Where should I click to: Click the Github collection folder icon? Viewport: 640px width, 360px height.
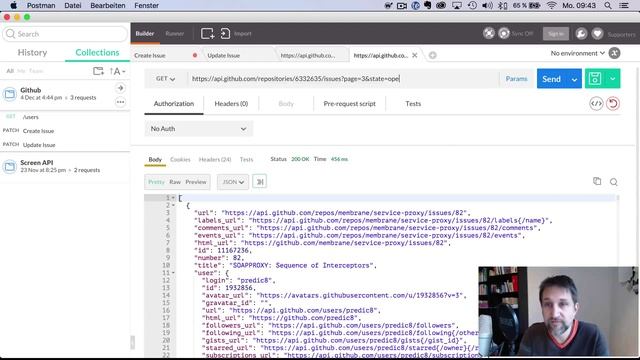10,94
